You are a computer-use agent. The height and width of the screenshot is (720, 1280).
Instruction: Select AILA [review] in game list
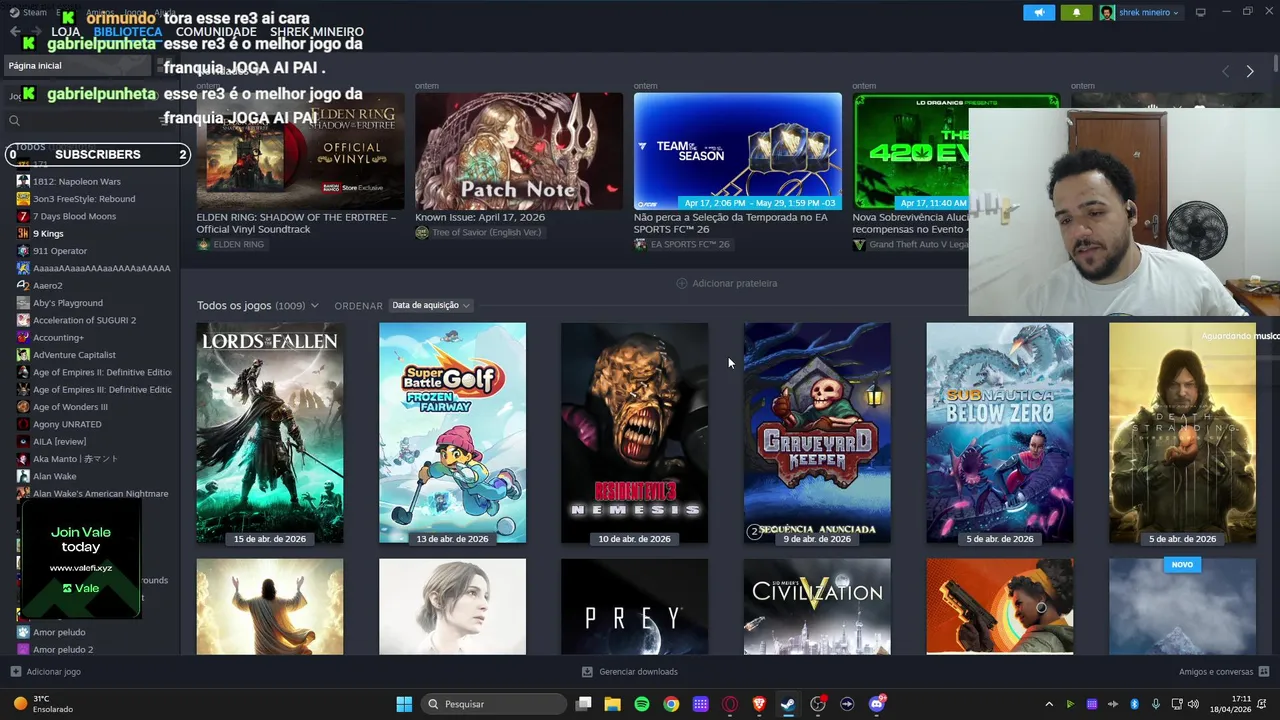pos(59,441)
